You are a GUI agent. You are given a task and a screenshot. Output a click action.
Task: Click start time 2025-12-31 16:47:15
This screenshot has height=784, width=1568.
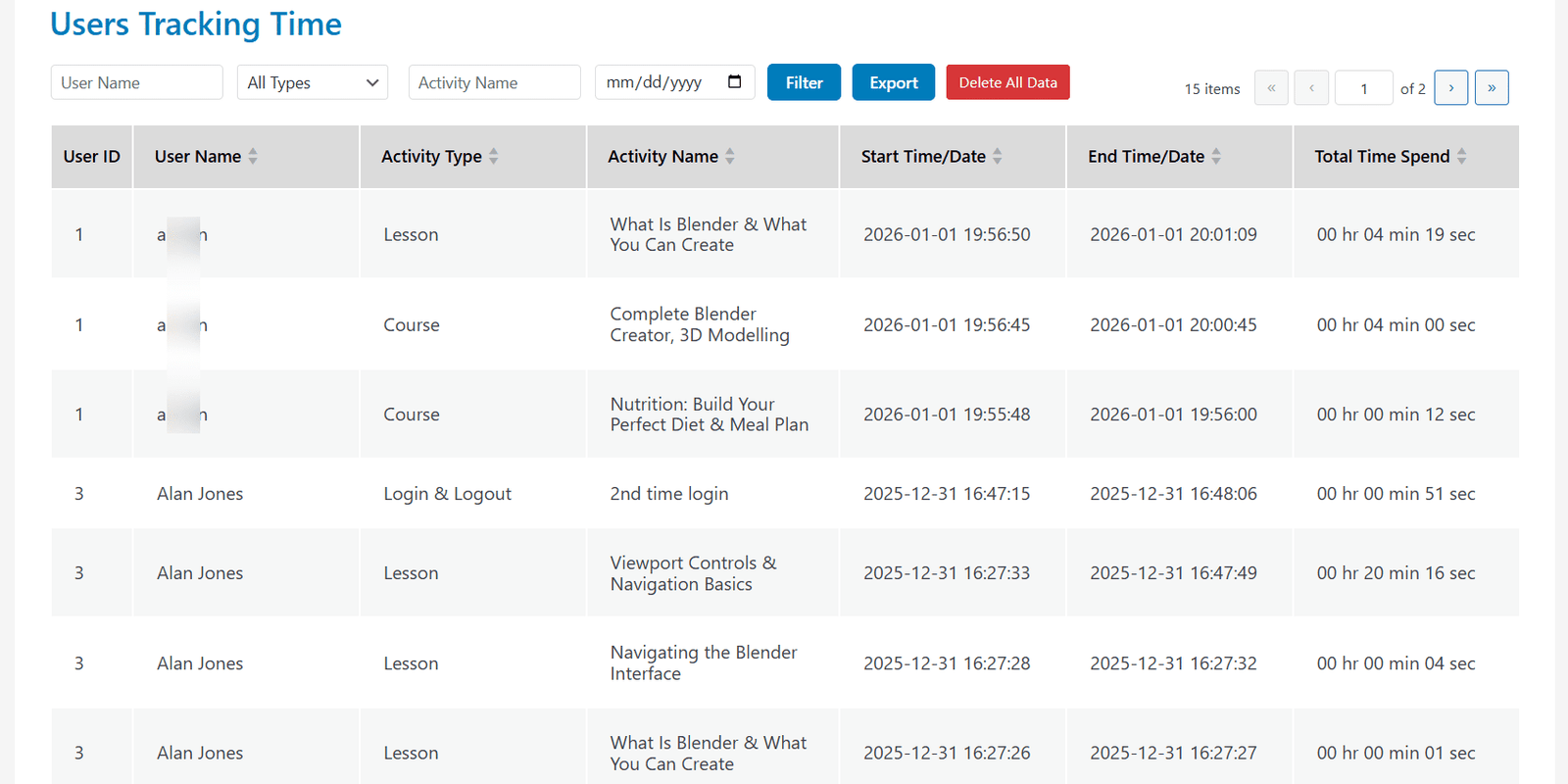[x=947, y=494]
